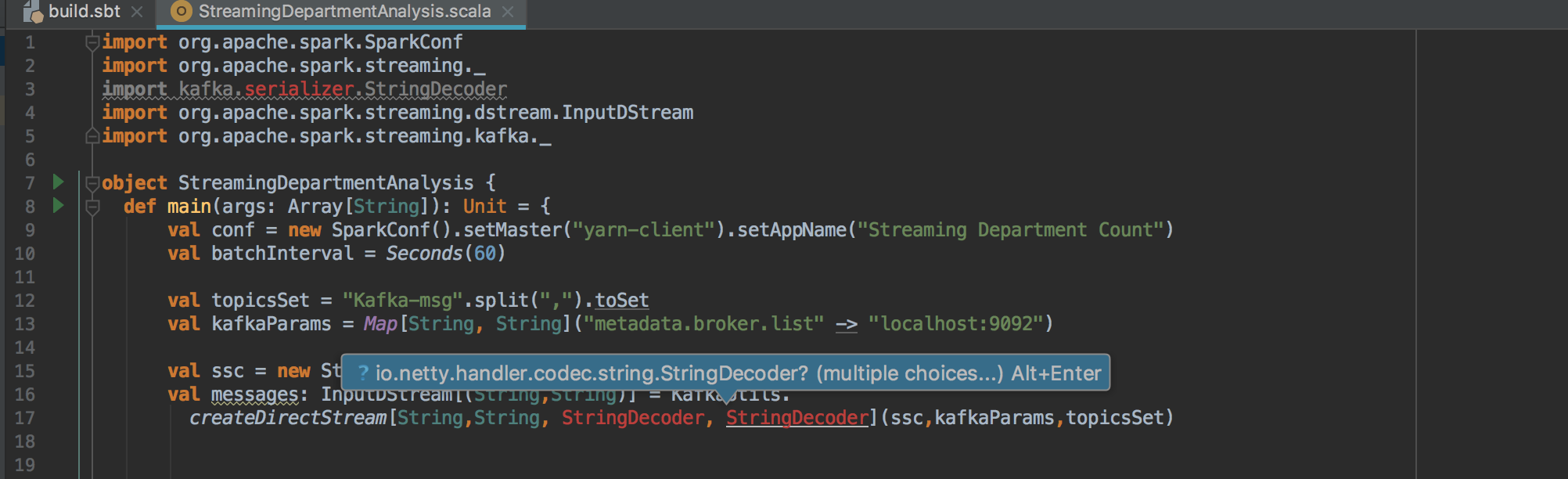
Task: Click the Scala object icon in the tab
Action: tap(181, 12)
